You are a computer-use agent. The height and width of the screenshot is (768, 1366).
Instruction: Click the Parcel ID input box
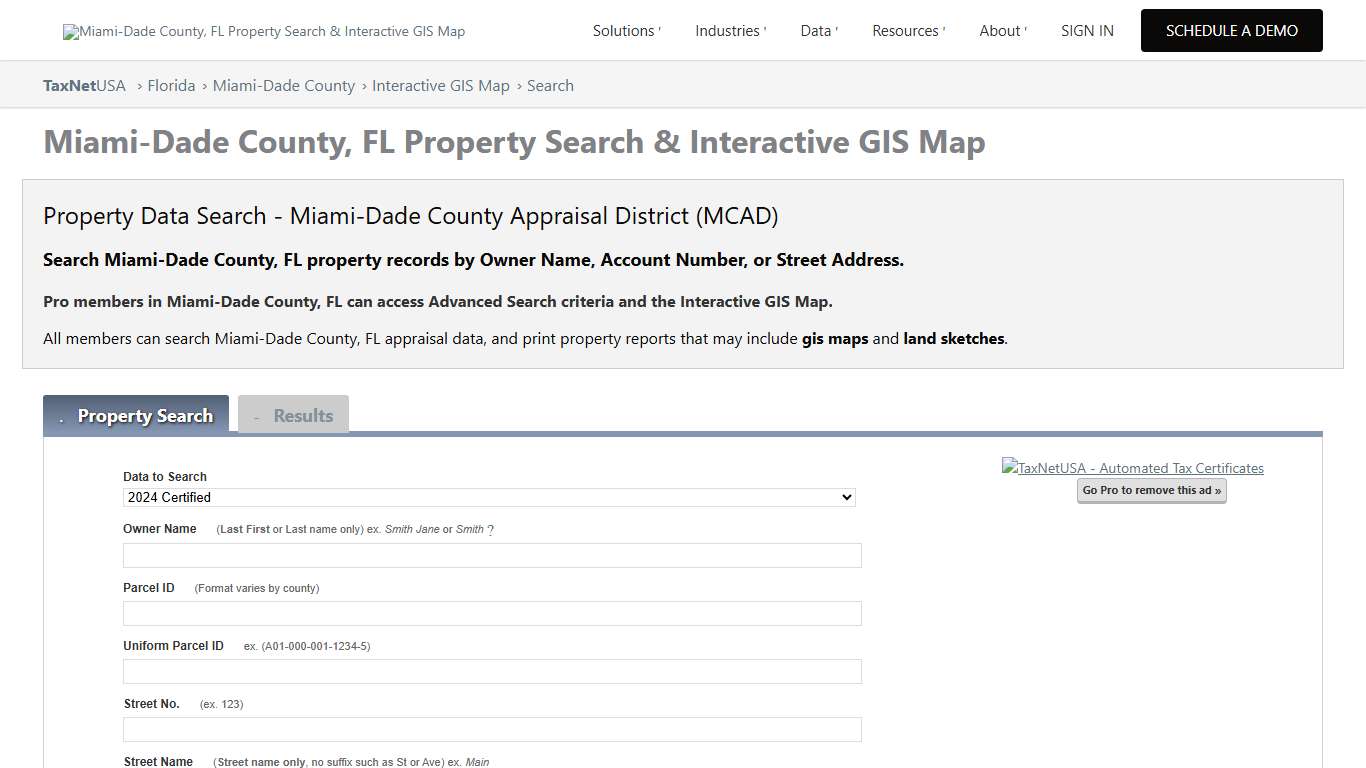click(490, 613)
